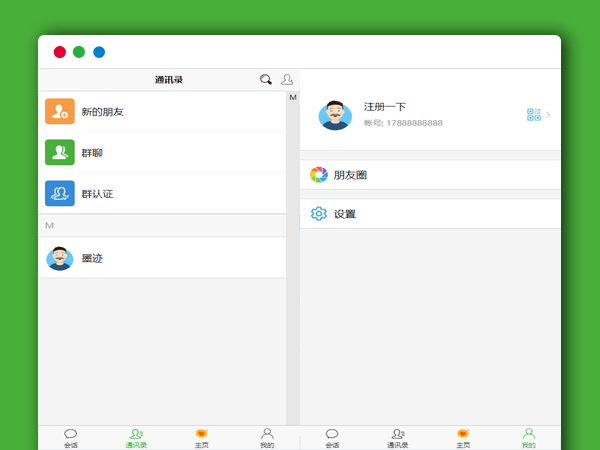Image resolution: width=600 pixels, height=450 pixels.
Task: Select contact 墨迹 in the list
Action: (92, 258)
